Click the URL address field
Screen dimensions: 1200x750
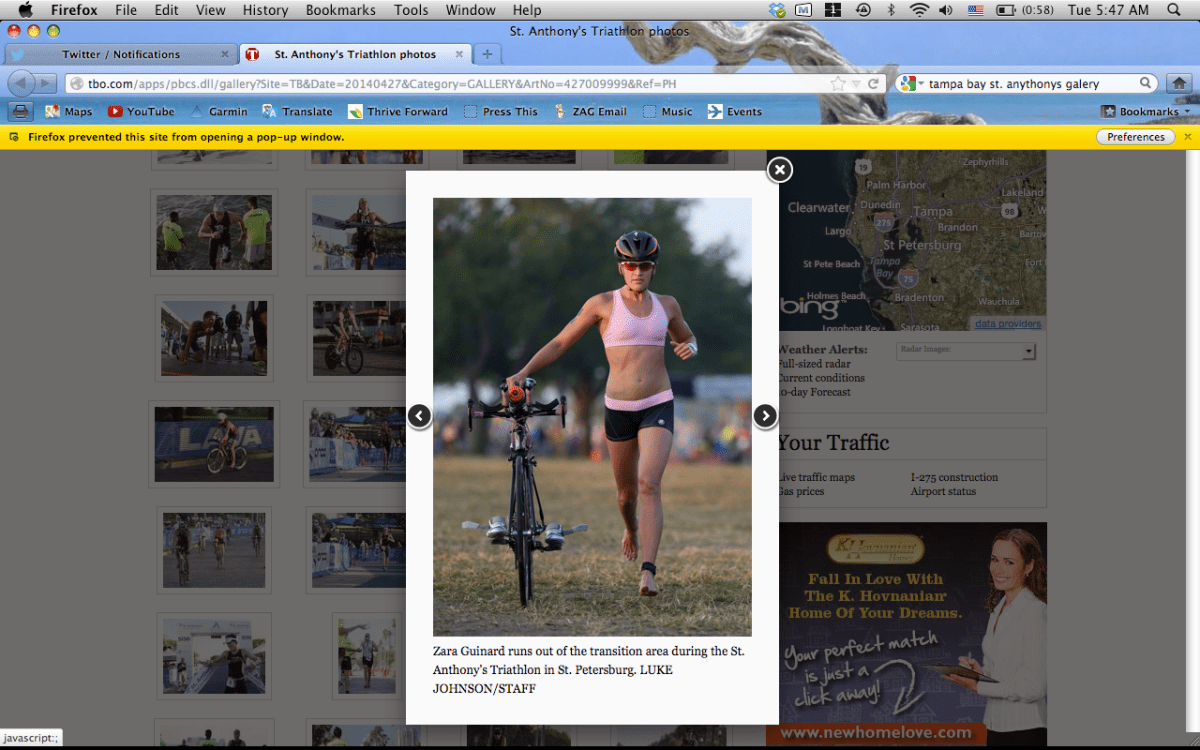pyautogui.click(x=450, y=84)
